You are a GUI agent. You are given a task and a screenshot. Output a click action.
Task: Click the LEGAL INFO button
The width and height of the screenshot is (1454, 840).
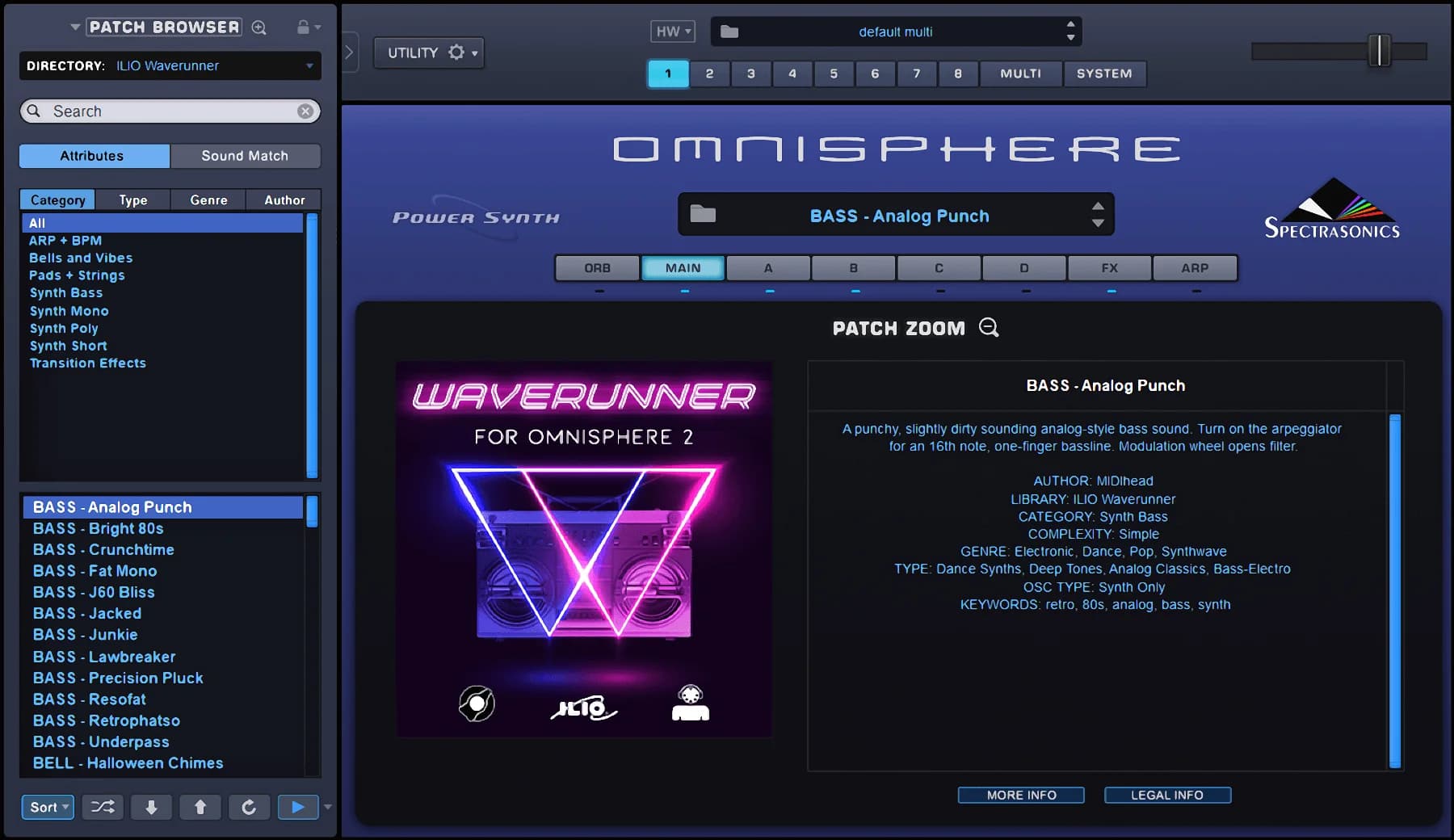(1166, 795)
